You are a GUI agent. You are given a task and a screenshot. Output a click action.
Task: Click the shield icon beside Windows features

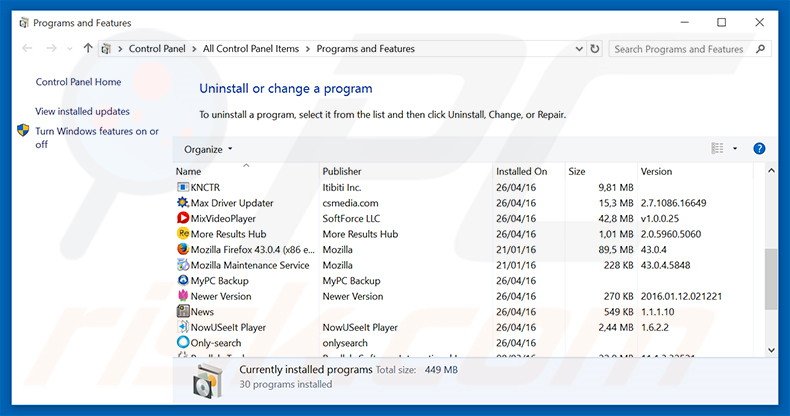[x=23, y=130]
